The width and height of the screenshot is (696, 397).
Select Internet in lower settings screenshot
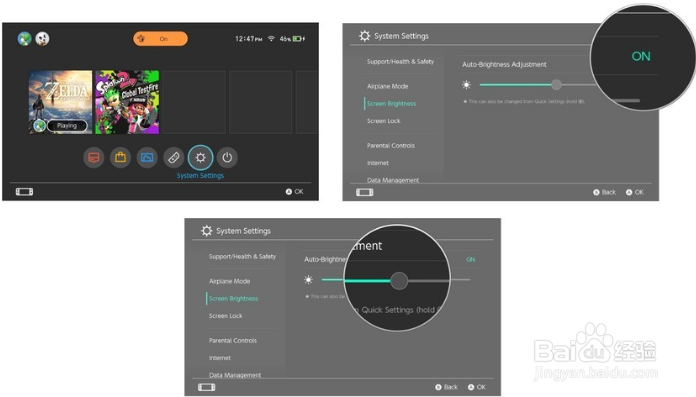tap(220, 358)
